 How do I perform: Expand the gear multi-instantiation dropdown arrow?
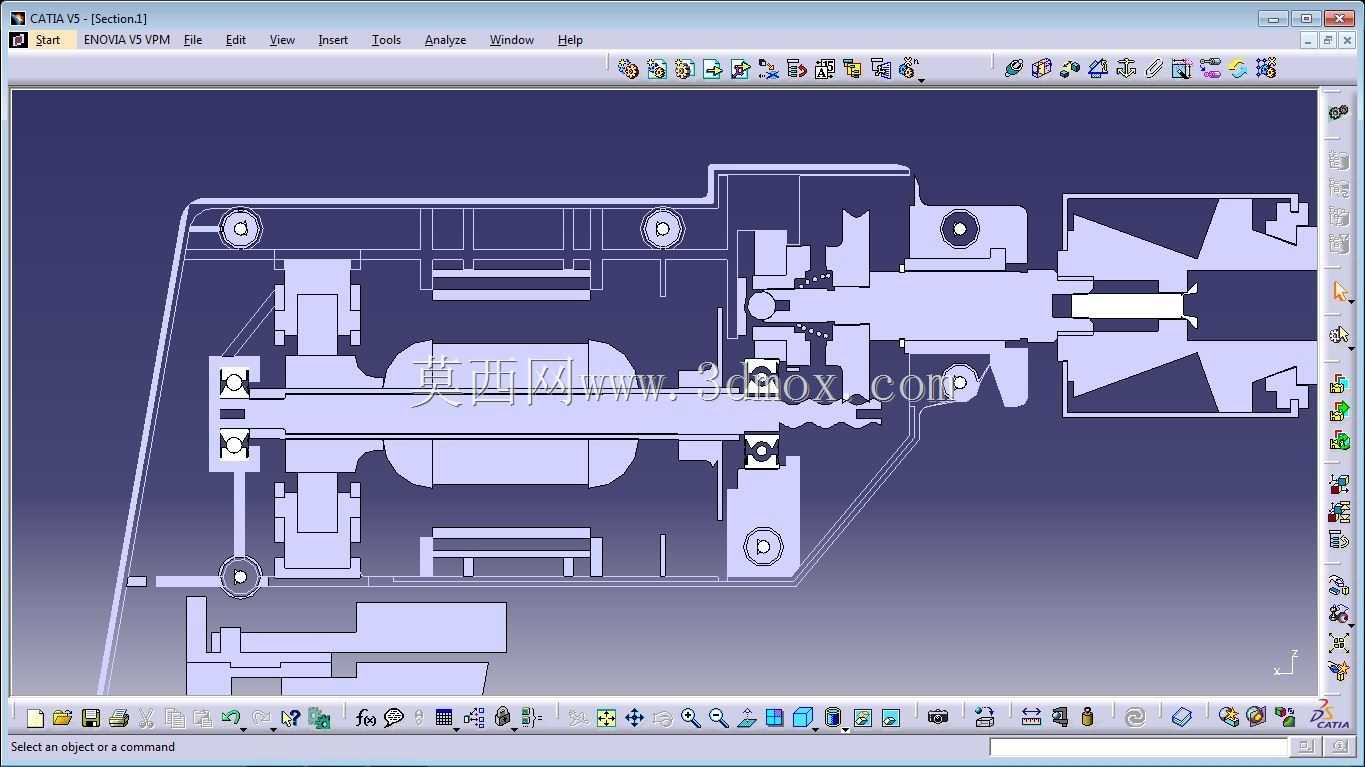coord(921,79)
